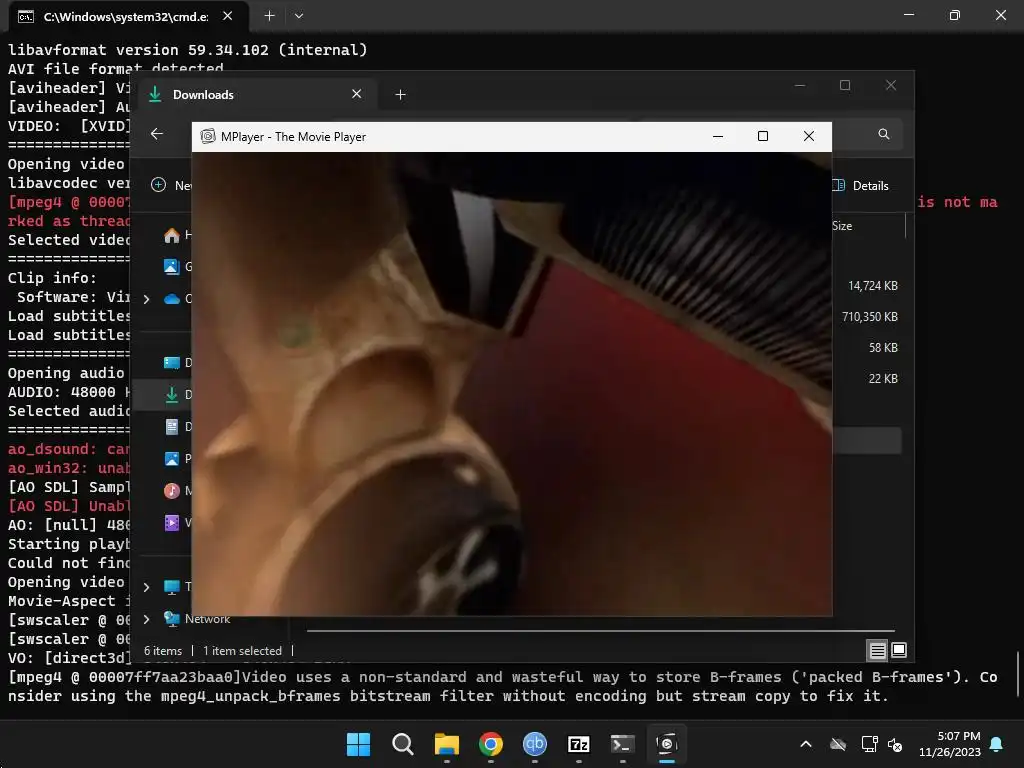
Task: Select Music icon in Explorer sidebar
Action: [x=172, y=491]
